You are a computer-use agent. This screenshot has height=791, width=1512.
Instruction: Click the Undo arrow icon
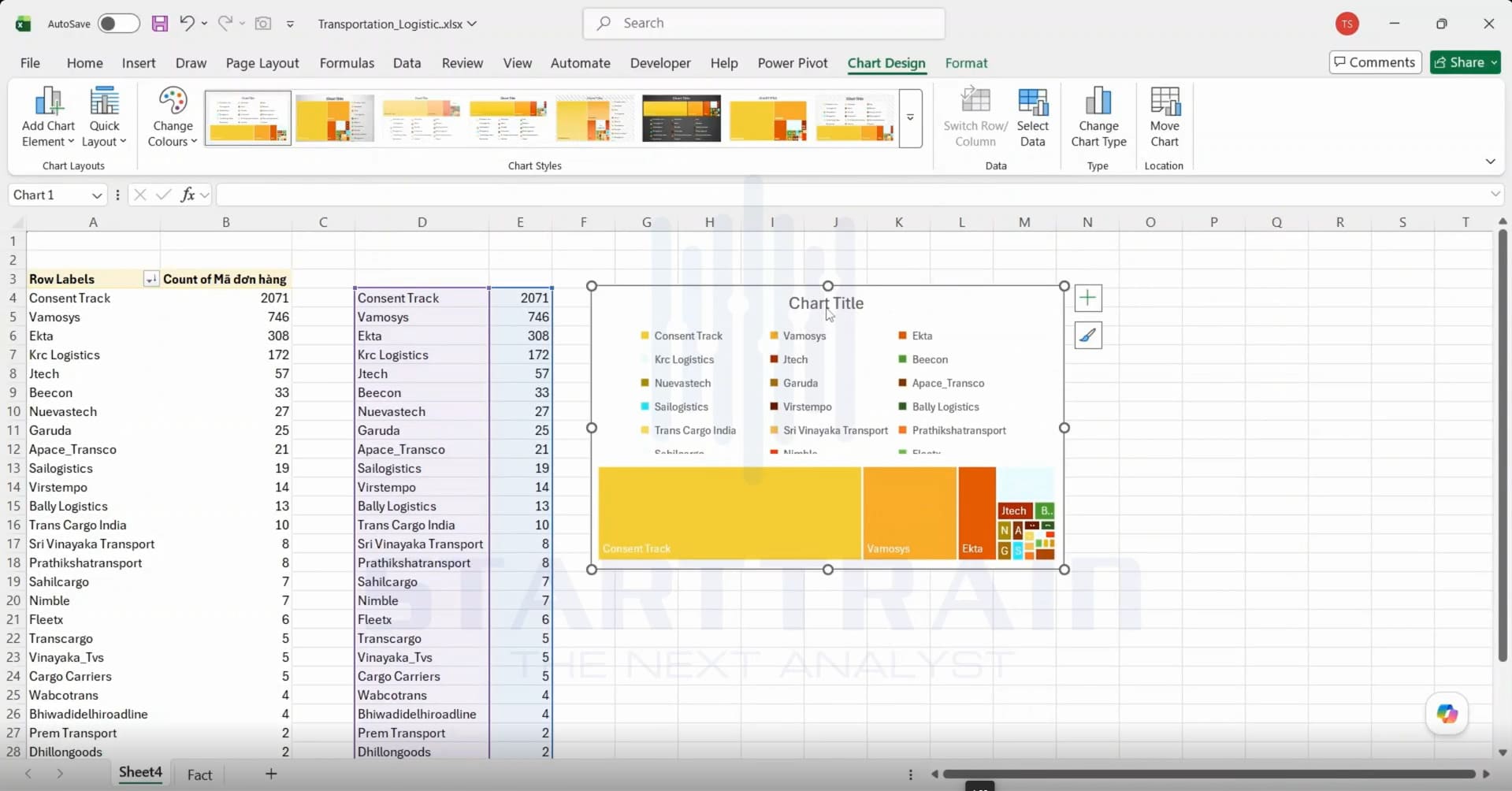[x=187, y=24]
